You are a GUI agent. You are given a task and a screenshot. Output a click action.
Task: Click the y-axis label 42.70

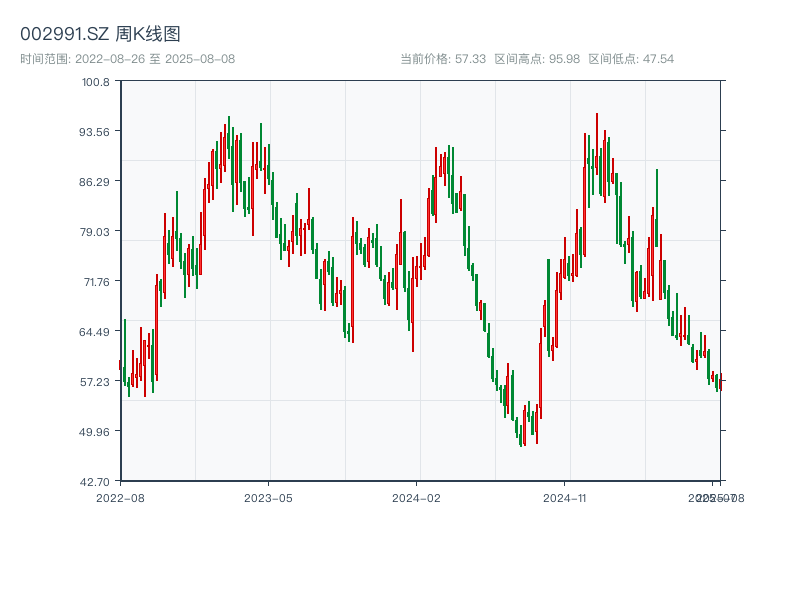(94, 482)
